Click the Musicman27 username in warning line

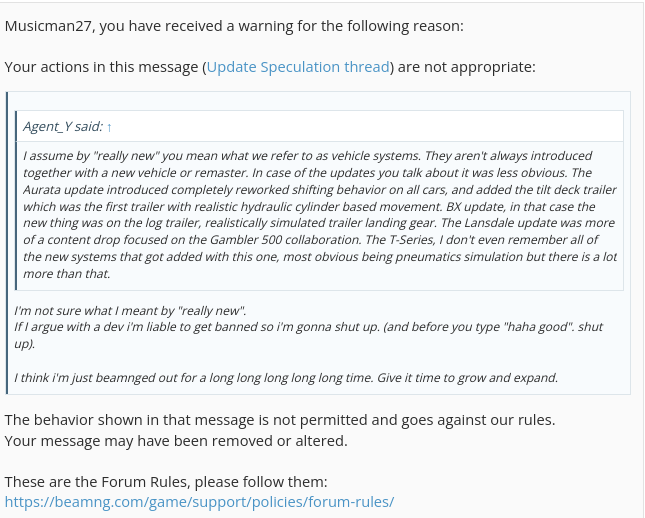[x=48, y=26]
